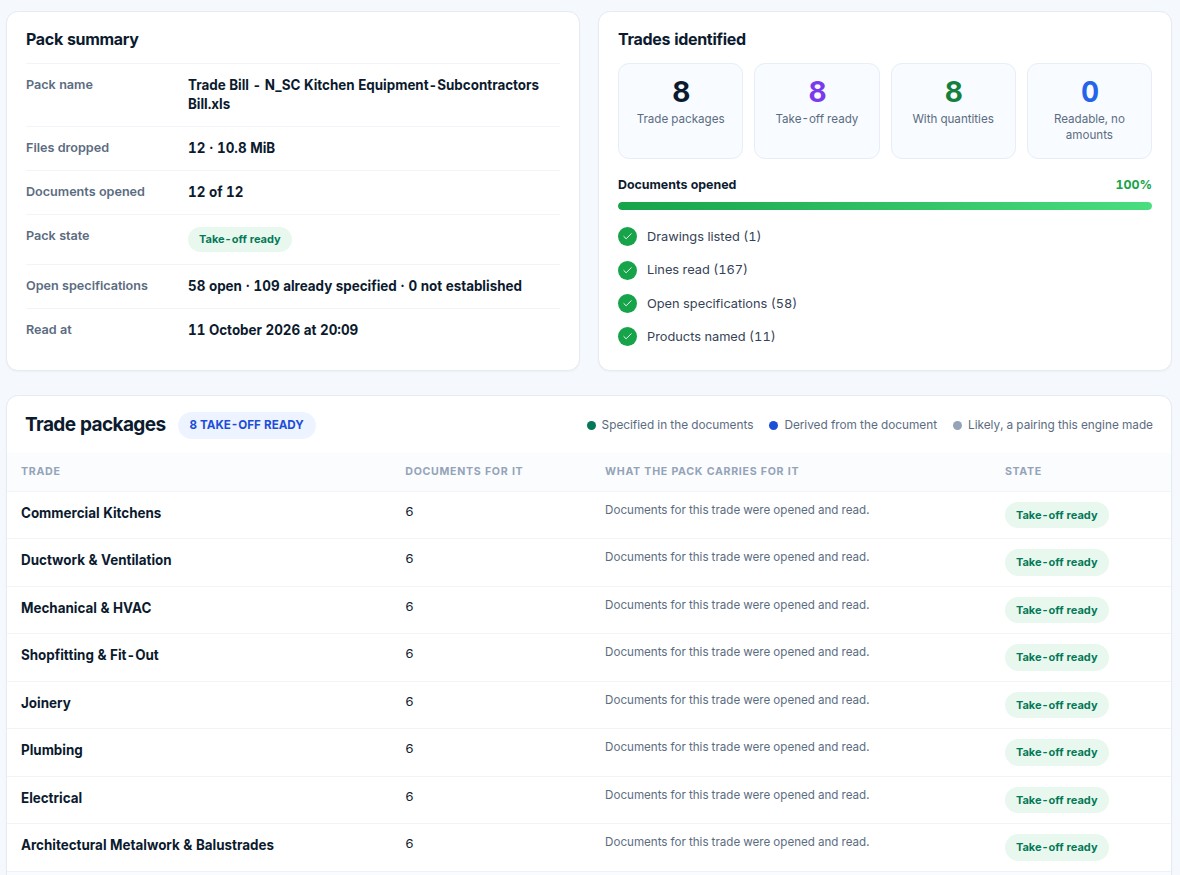Image resolution: width=1180 pixels, height=875 pixels.
Task: Click Take-off ready badge for Plumbing
Action: point(1057,752)
